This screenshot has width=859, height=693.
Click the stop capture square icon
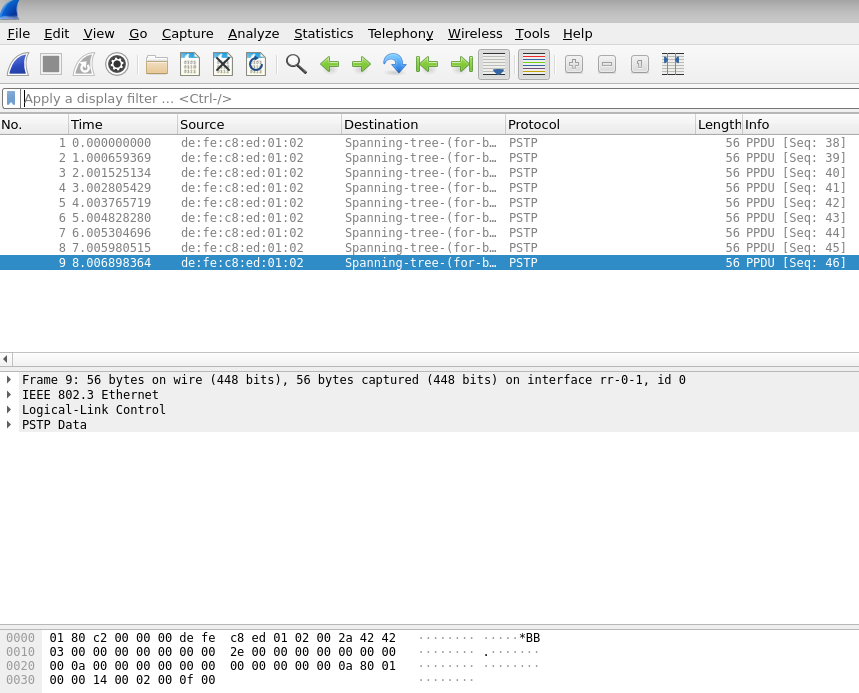51,64
